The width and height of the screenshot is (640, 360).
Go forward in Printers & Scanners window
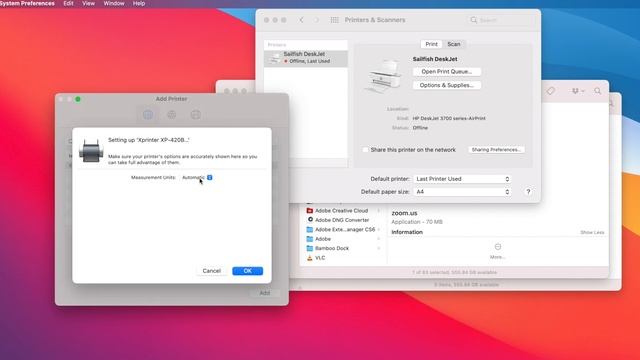point(316,20)
